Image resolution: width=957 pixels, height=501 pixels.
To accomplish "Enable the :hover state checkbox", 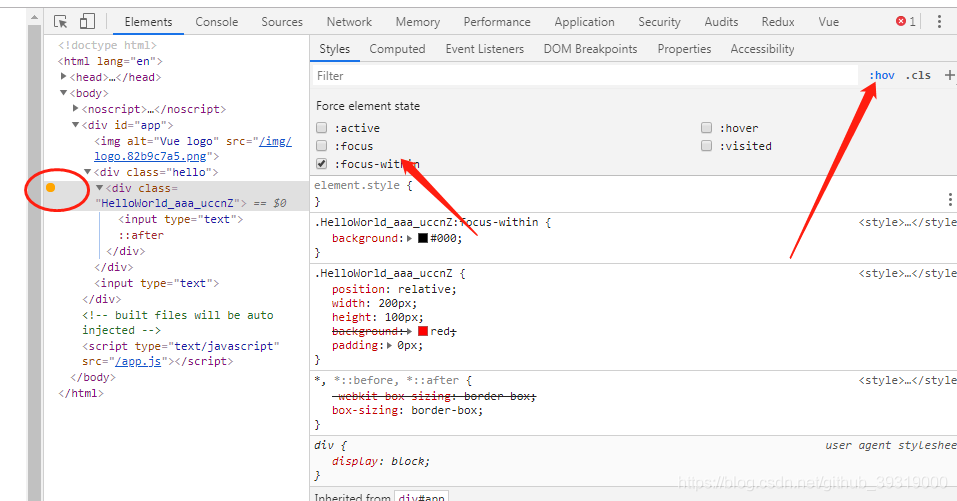I will pyautogui.click(x=706, y=128).
